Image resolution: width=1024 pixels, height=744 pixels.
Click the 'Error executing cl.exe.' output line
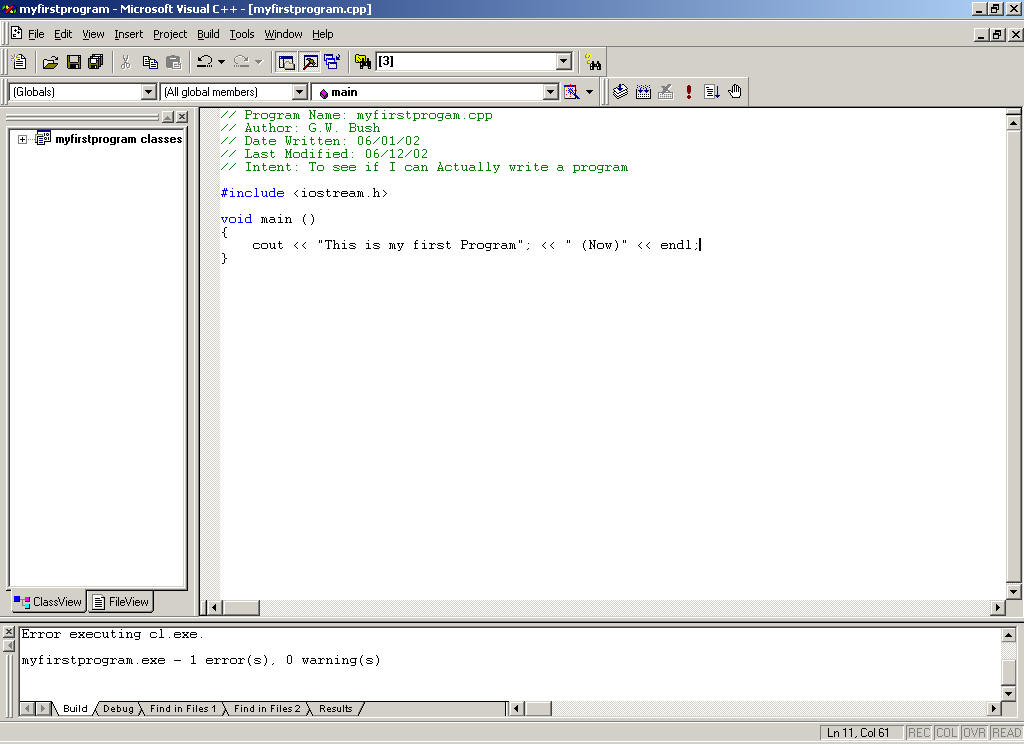point(112,634)
